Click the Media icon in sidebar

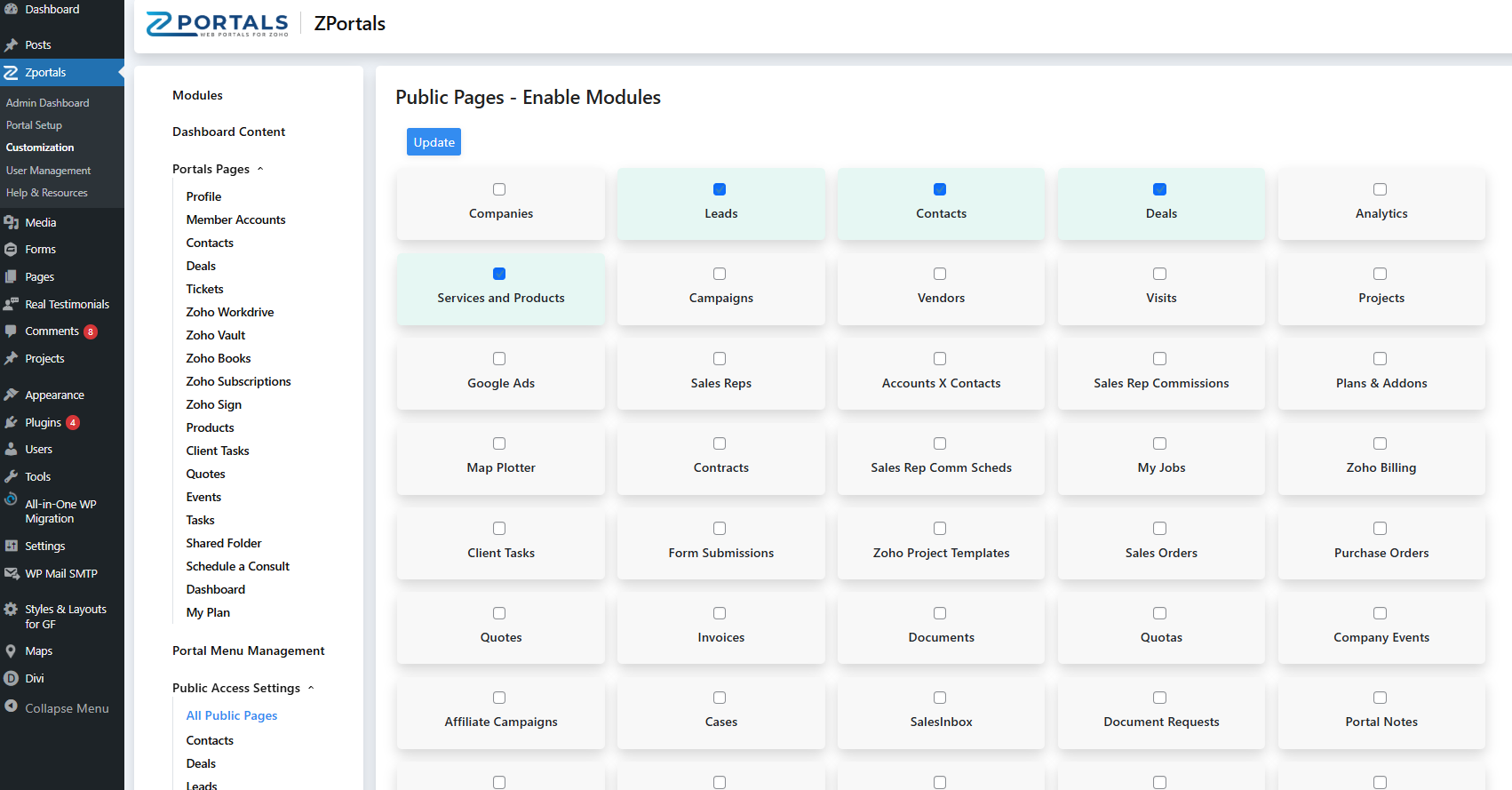tap(11, 223)
